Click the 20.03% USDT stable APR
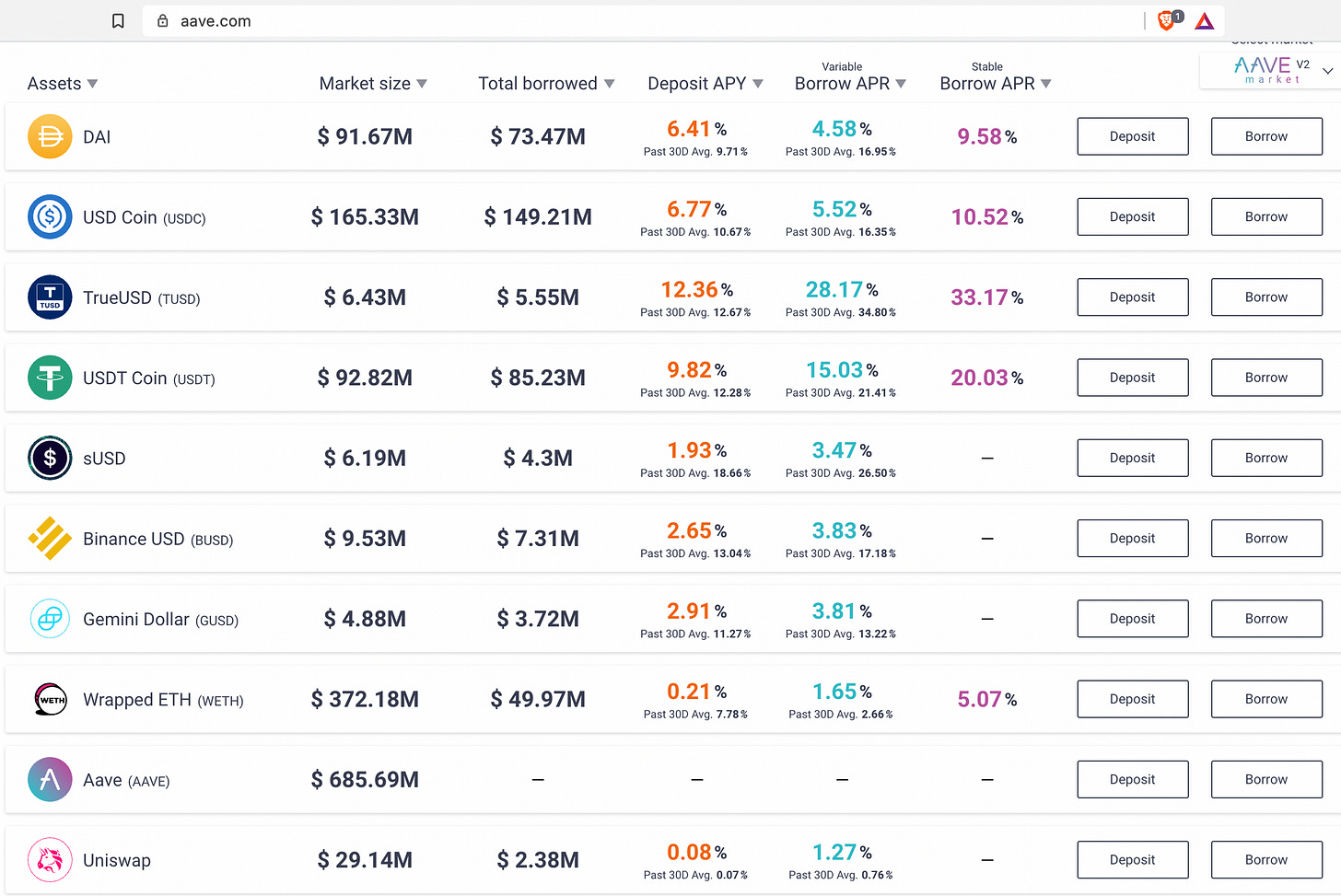 click(987, 378)
